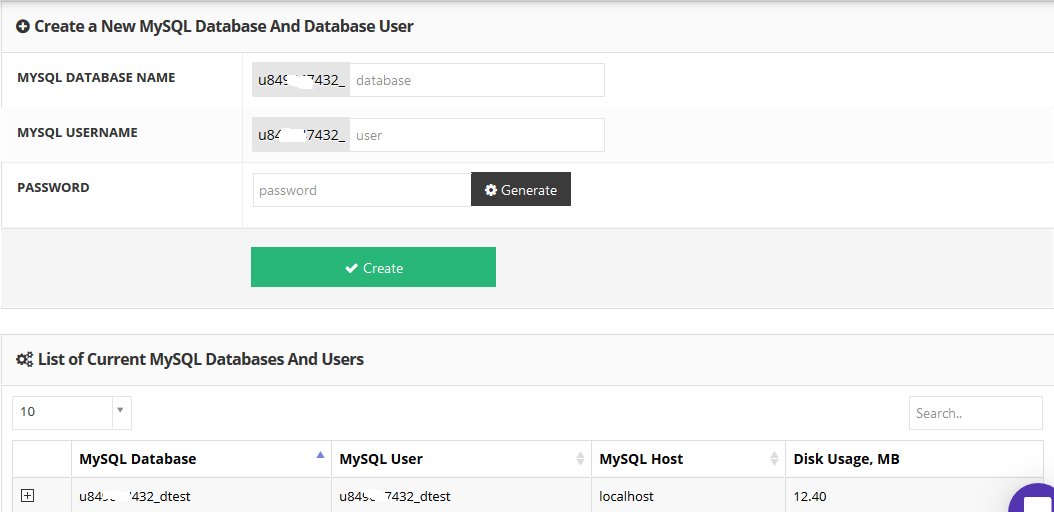Click the database name prefix before the database field
Screen dimensions: 1054x512
click(x=301, y=80)
